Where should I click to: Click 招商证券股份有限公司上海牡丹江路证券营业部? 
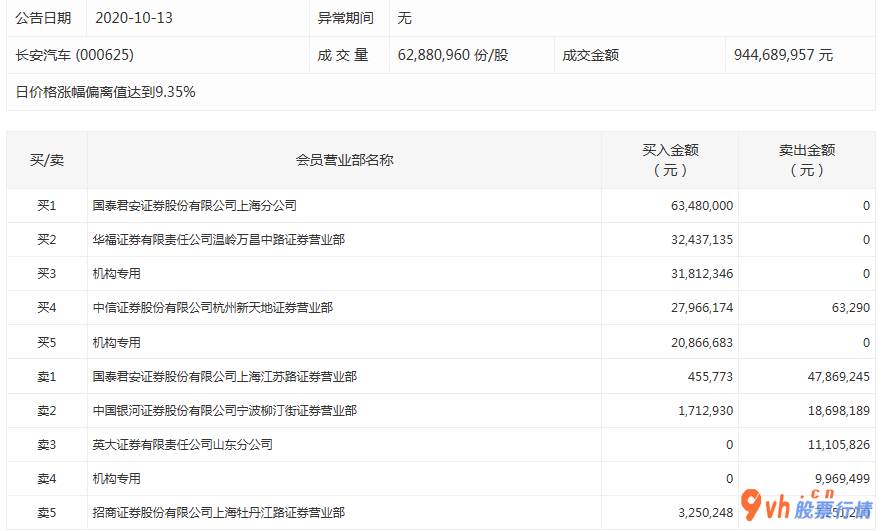pos(218,512)
